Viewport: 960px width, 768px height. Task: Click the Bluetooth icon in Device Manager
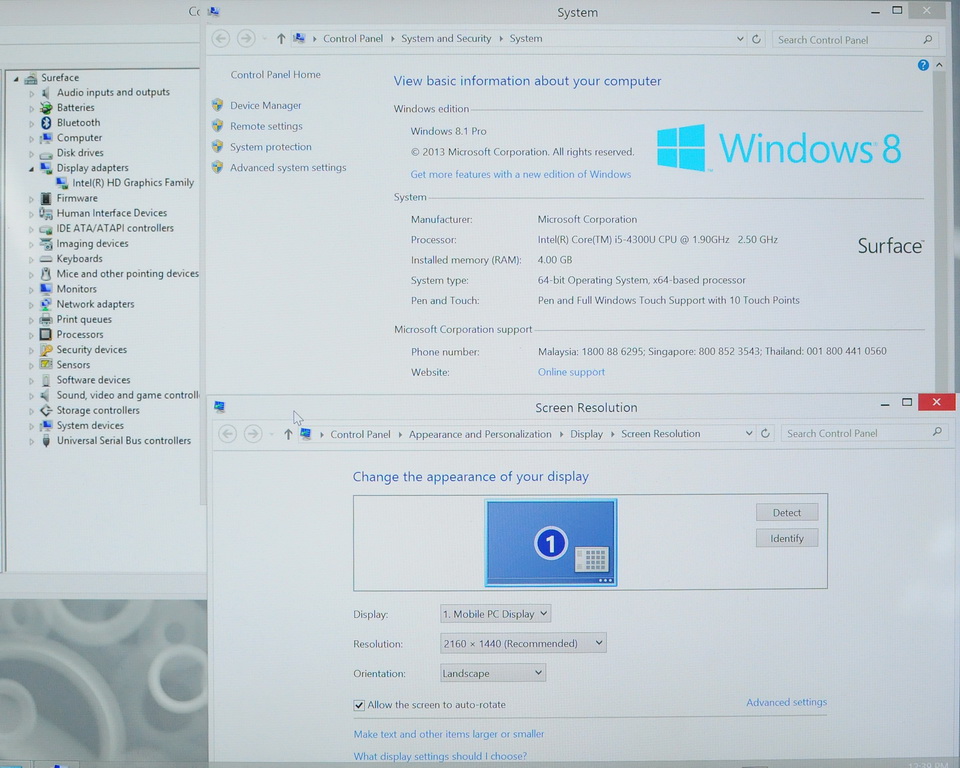[45, 122]
